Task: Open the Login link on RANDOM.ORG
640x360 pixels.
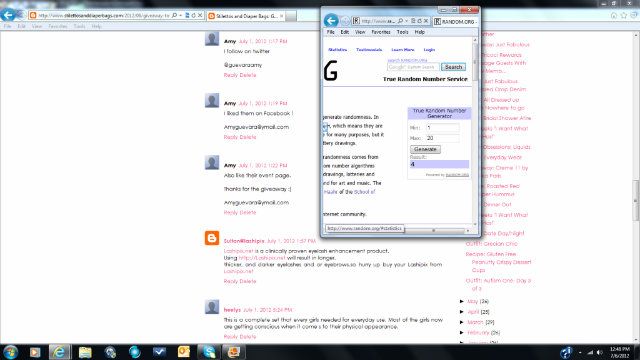Action: click(x=429, y=50)
